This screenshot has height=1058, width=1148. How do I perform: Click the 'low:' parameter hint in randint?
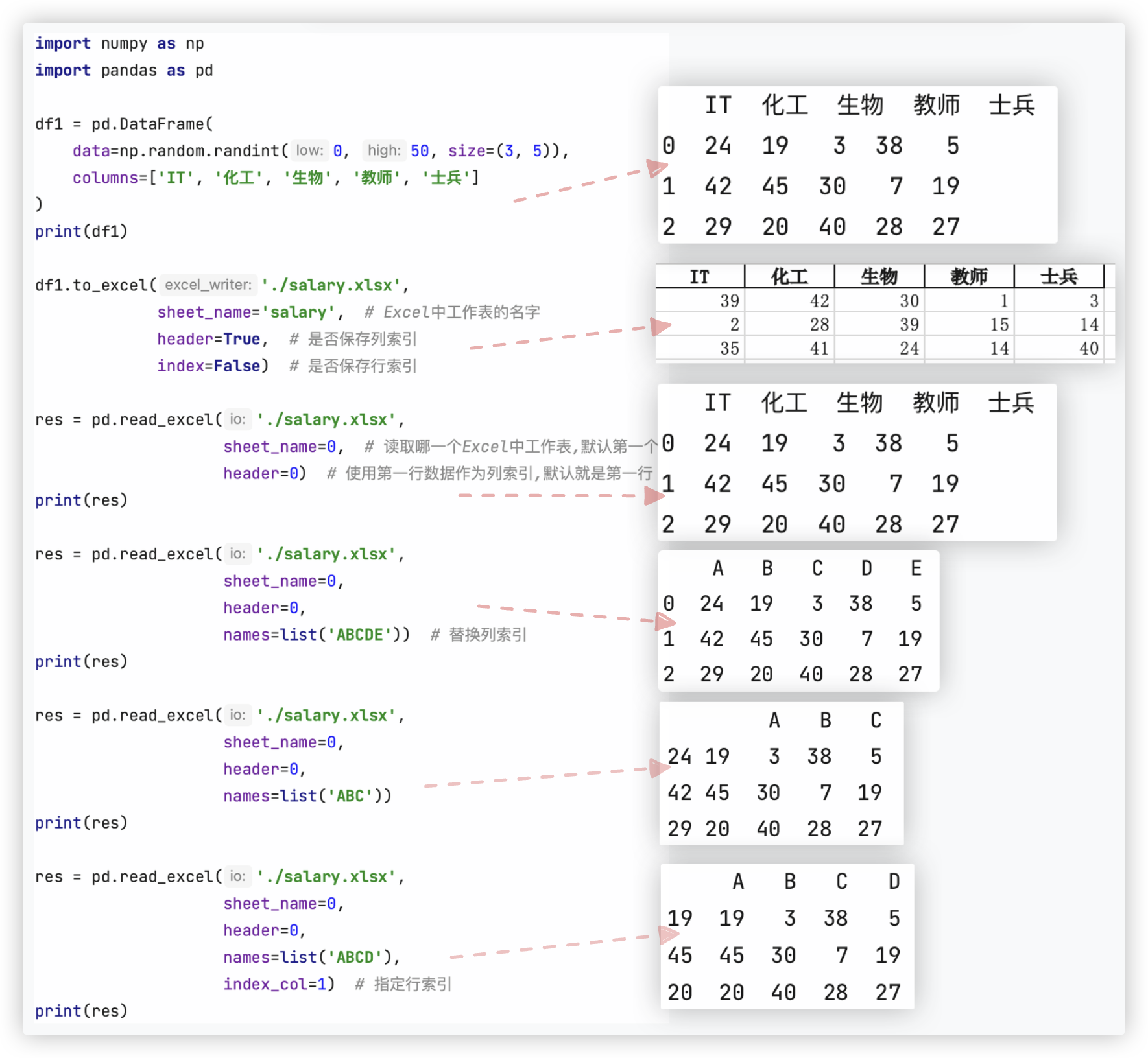[x=309, y=150]
